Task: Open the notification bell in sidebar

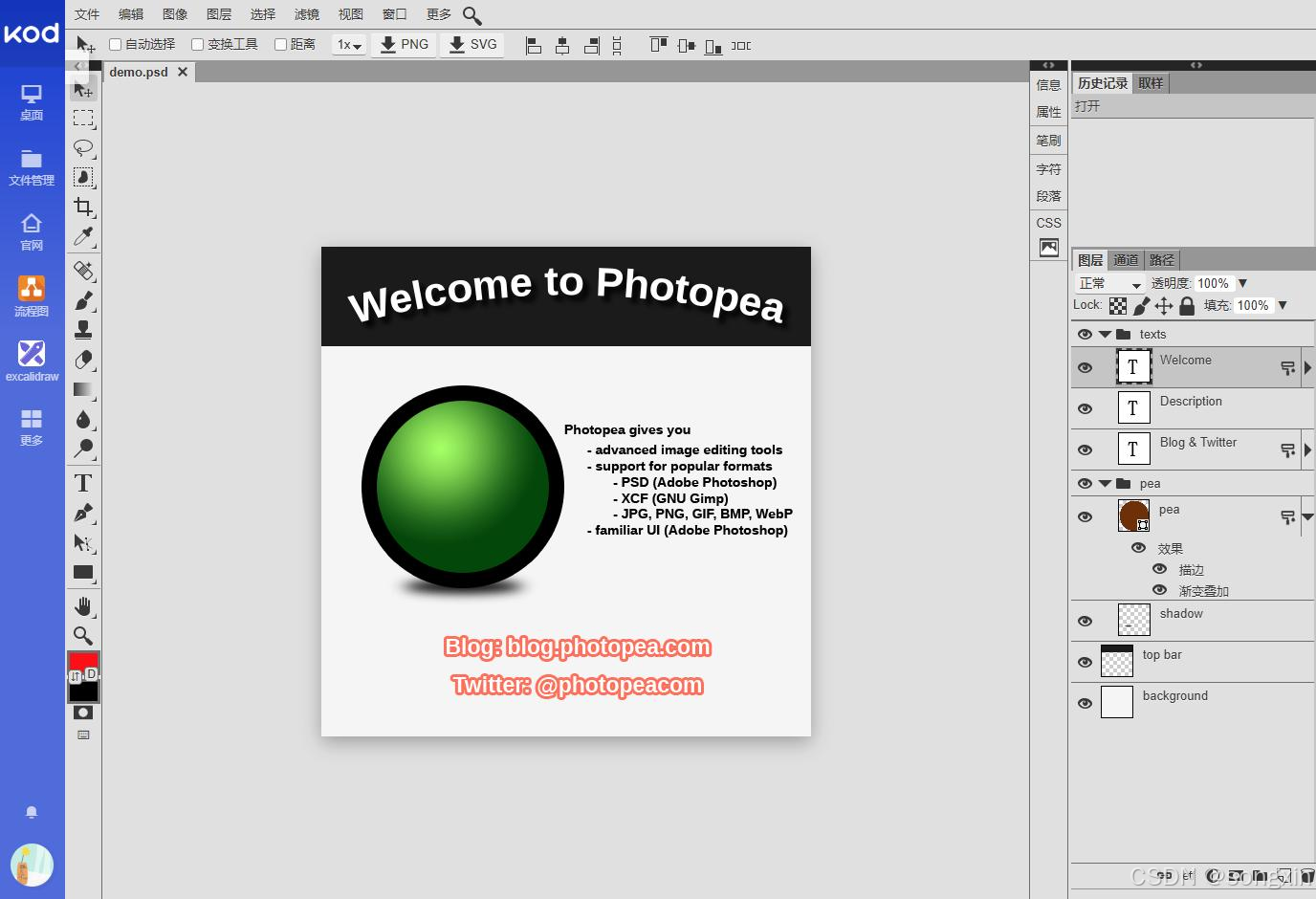Action: tap(32, 812)
